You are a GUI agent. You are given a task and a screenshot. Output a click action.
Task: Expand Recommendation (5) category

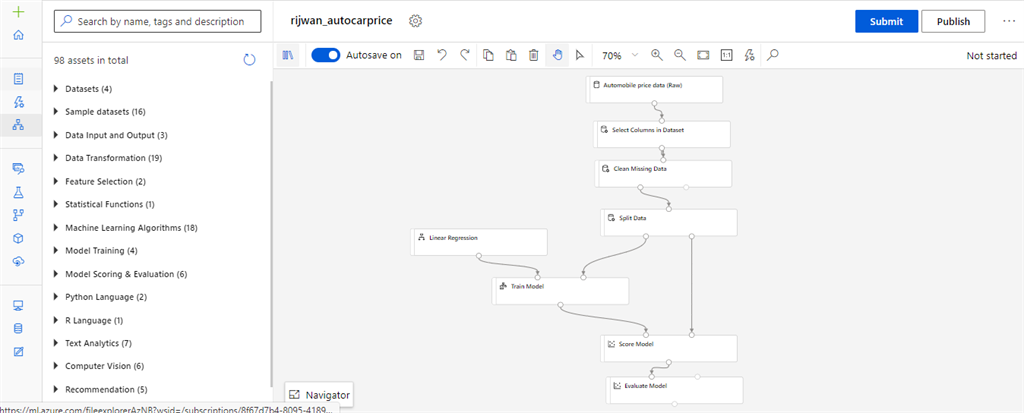tap(56, 389)
